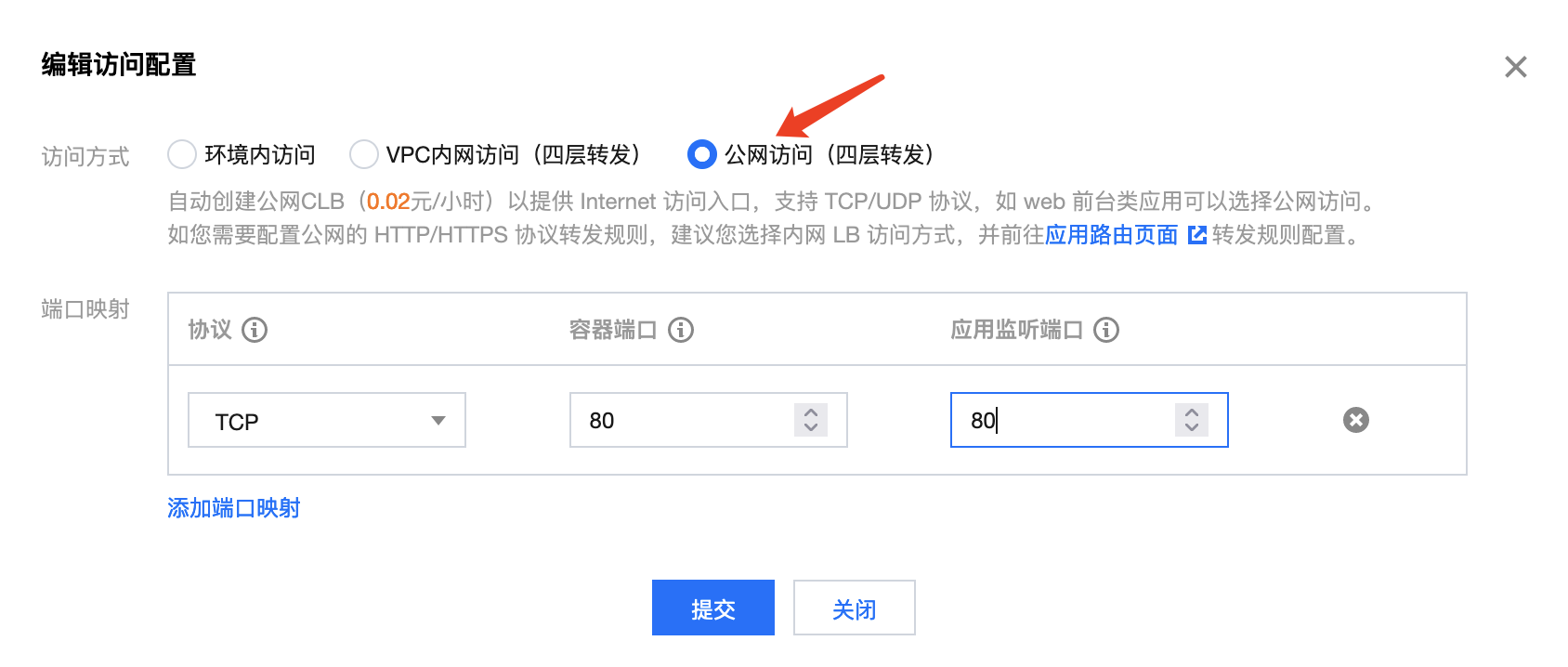The image size is (1568, 667).
Task: Click the 提交 submit button
Action: coord(713,608)
